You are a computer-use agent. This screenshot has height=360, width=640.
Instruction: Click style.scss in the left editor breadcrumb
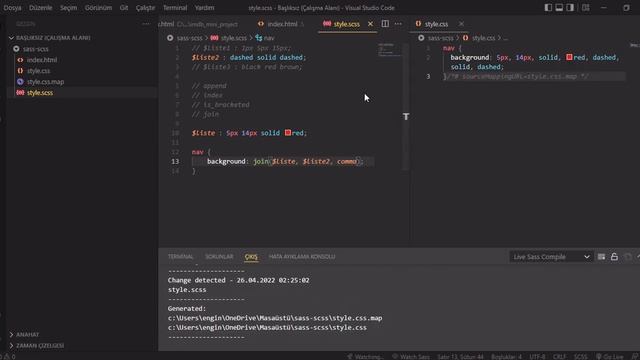(234, 38)
